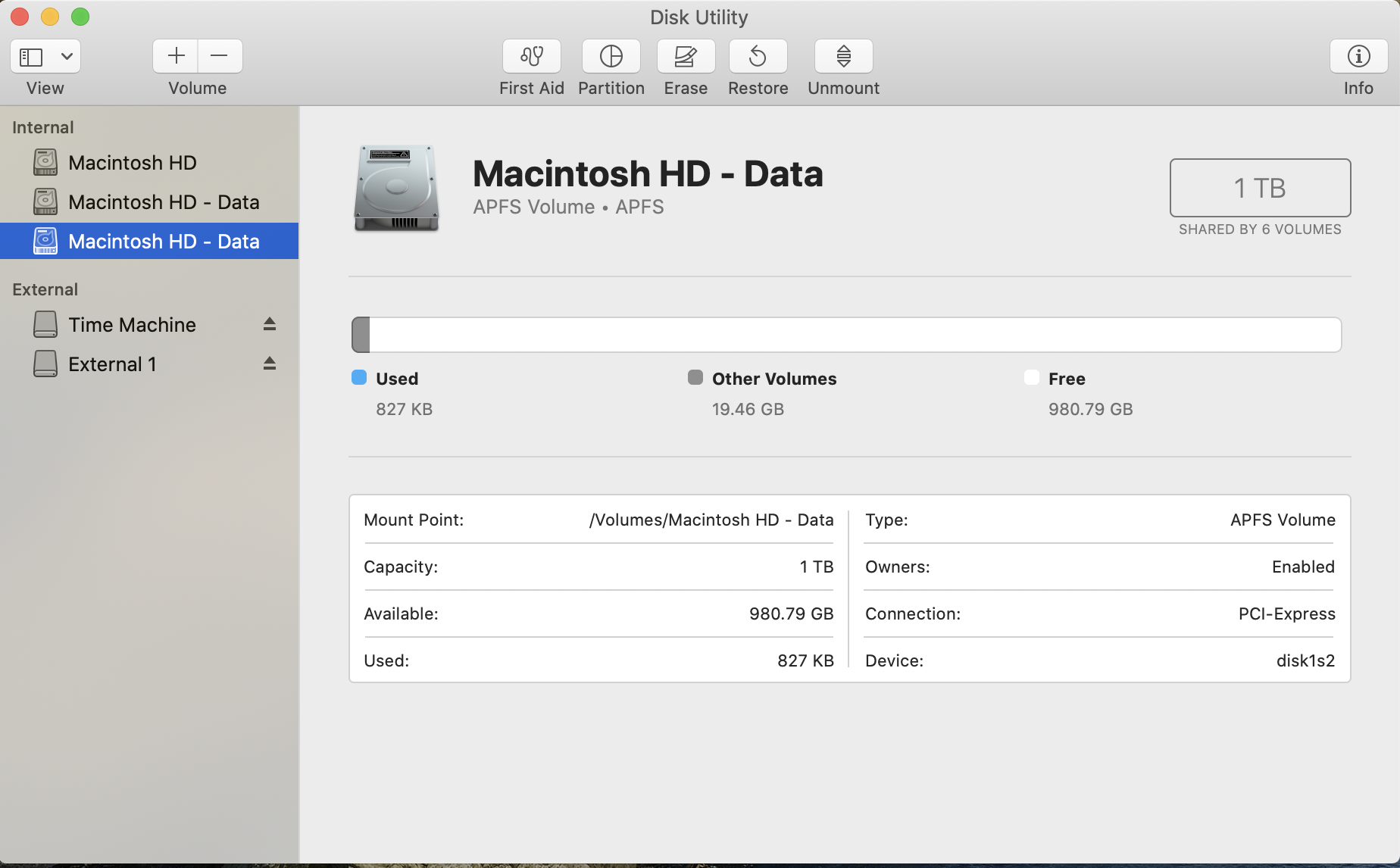Click the disk1s2 device value
The image size is (1400, 868).
point(1305,660)
